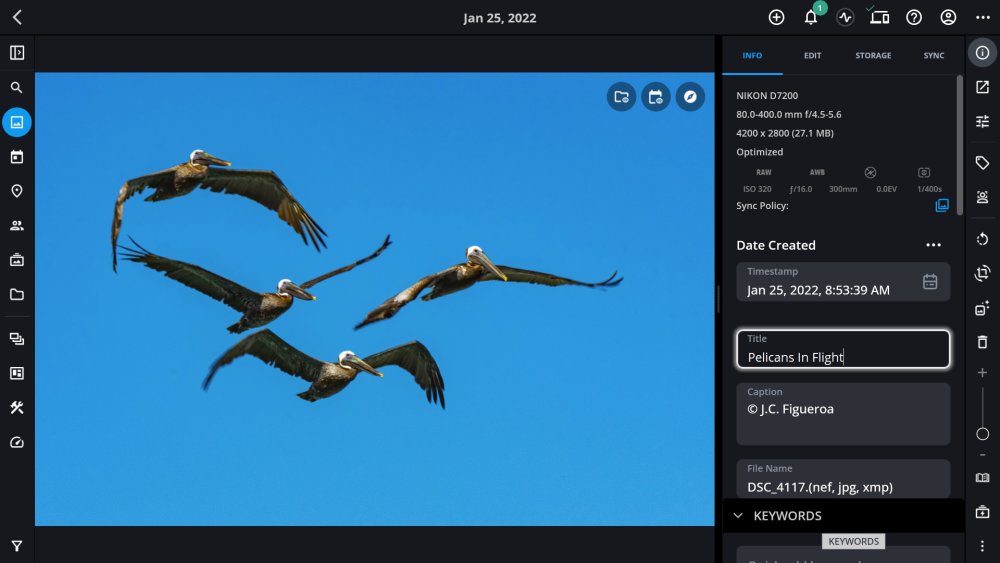The height and width of the screenshot is (563, 1000).
Task: Toggle the left sidebar panel
Action: click(x=17, y=52)
